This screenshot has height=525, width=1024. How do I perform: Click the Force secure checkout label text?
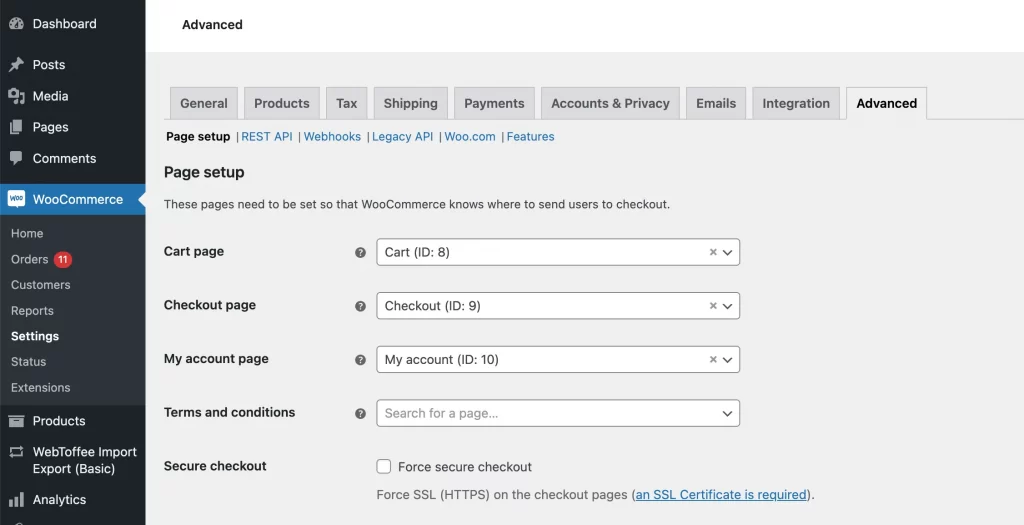[464, 467]
